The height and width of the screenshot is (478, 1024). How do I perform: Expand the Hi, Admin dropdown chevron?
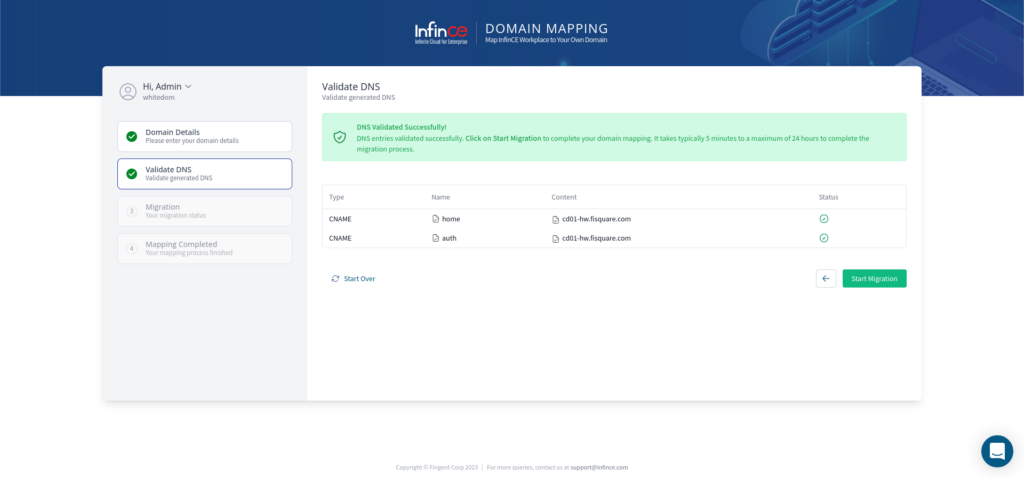pyautogui.click(x=188, y=86)
